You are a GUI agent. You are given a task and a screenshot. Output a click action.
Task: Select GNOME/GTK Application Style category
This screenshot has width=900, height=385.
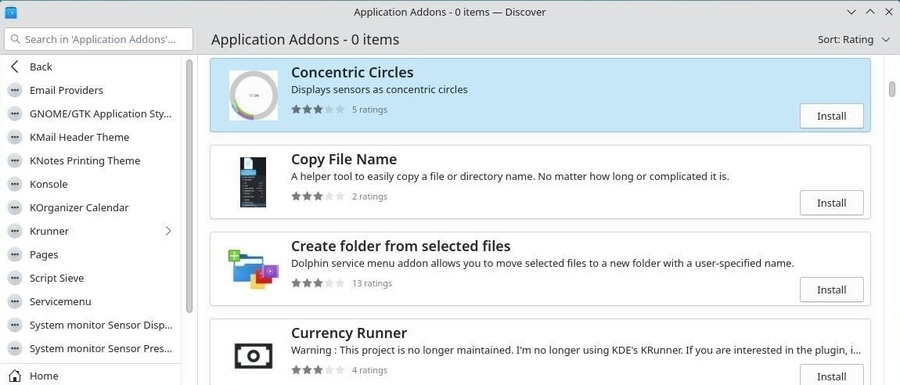point(92,114)
